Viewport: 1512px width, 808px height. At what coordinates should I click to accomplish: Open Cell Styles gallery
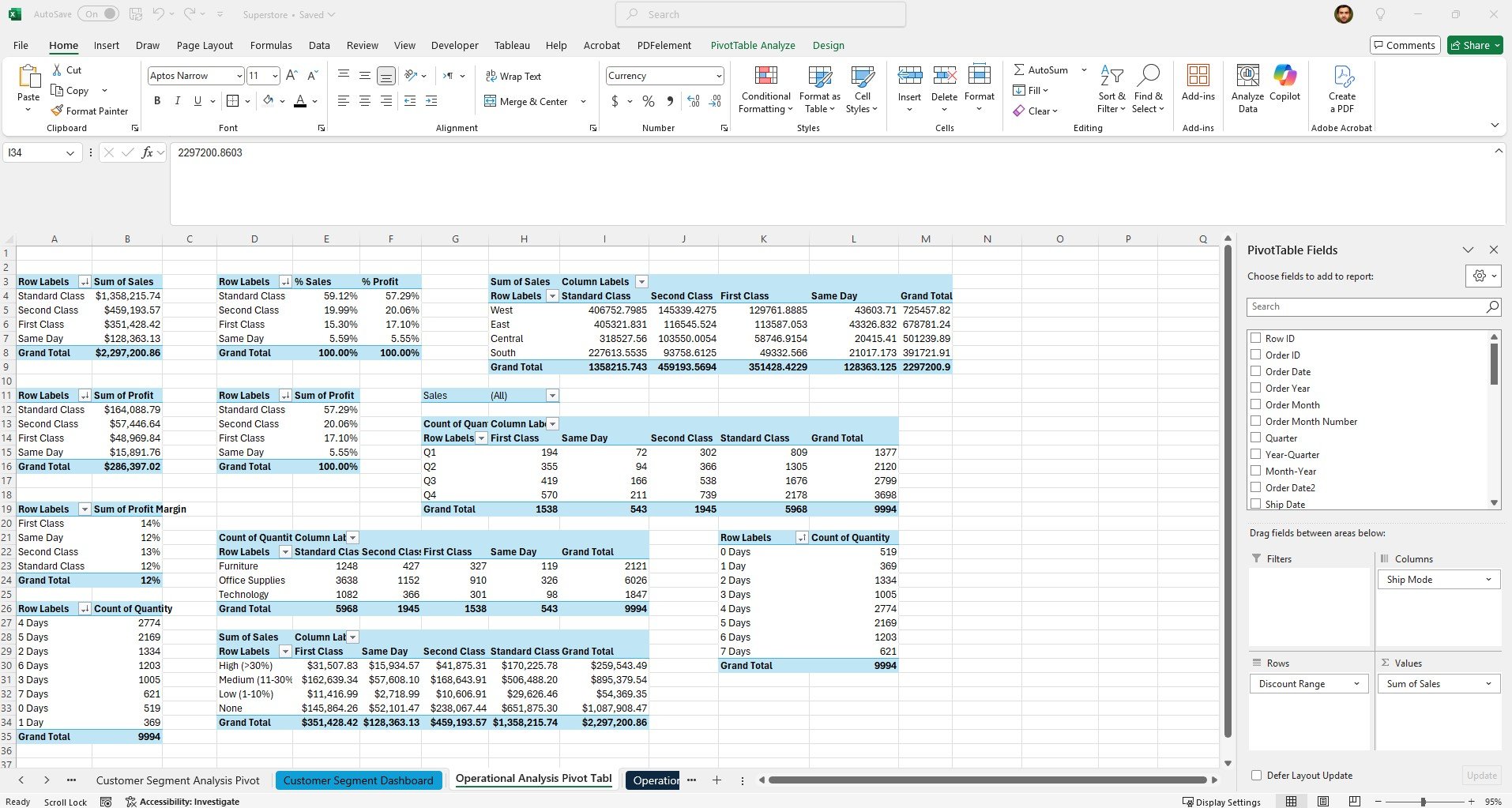[x=862, y=89]
